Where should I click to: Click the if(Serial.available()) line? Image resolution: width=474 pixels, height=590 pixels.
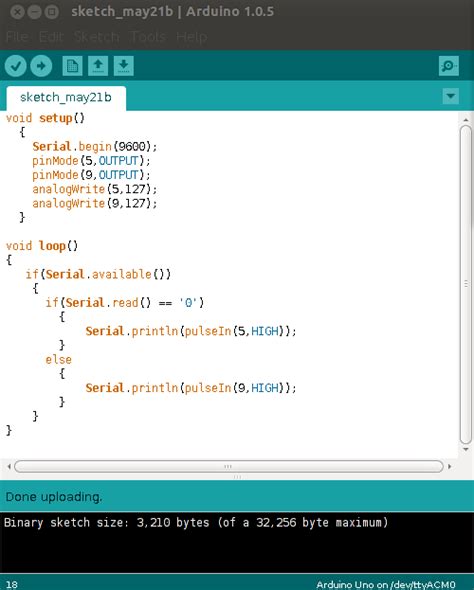(98, 274)
